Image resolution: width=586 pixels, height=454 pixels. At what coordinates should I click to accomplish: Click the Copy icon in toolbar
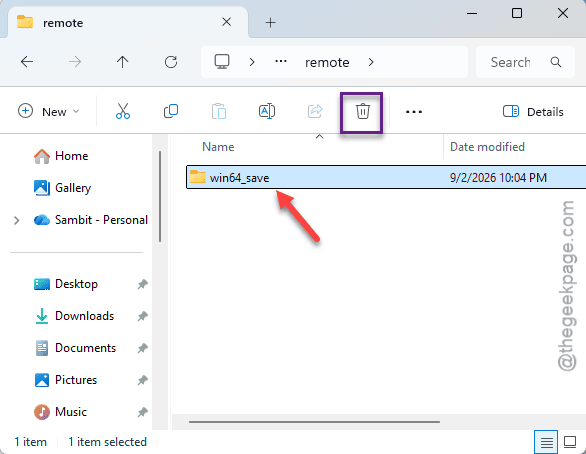[171, 111]
